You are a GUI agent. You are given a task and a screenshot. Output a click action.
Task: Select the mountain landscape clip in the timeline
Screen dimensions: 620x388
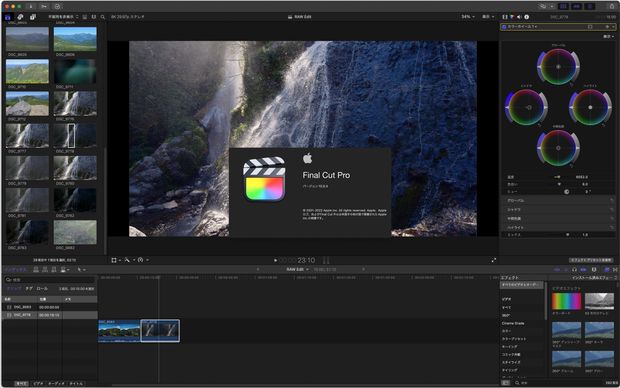click(119, 331)
